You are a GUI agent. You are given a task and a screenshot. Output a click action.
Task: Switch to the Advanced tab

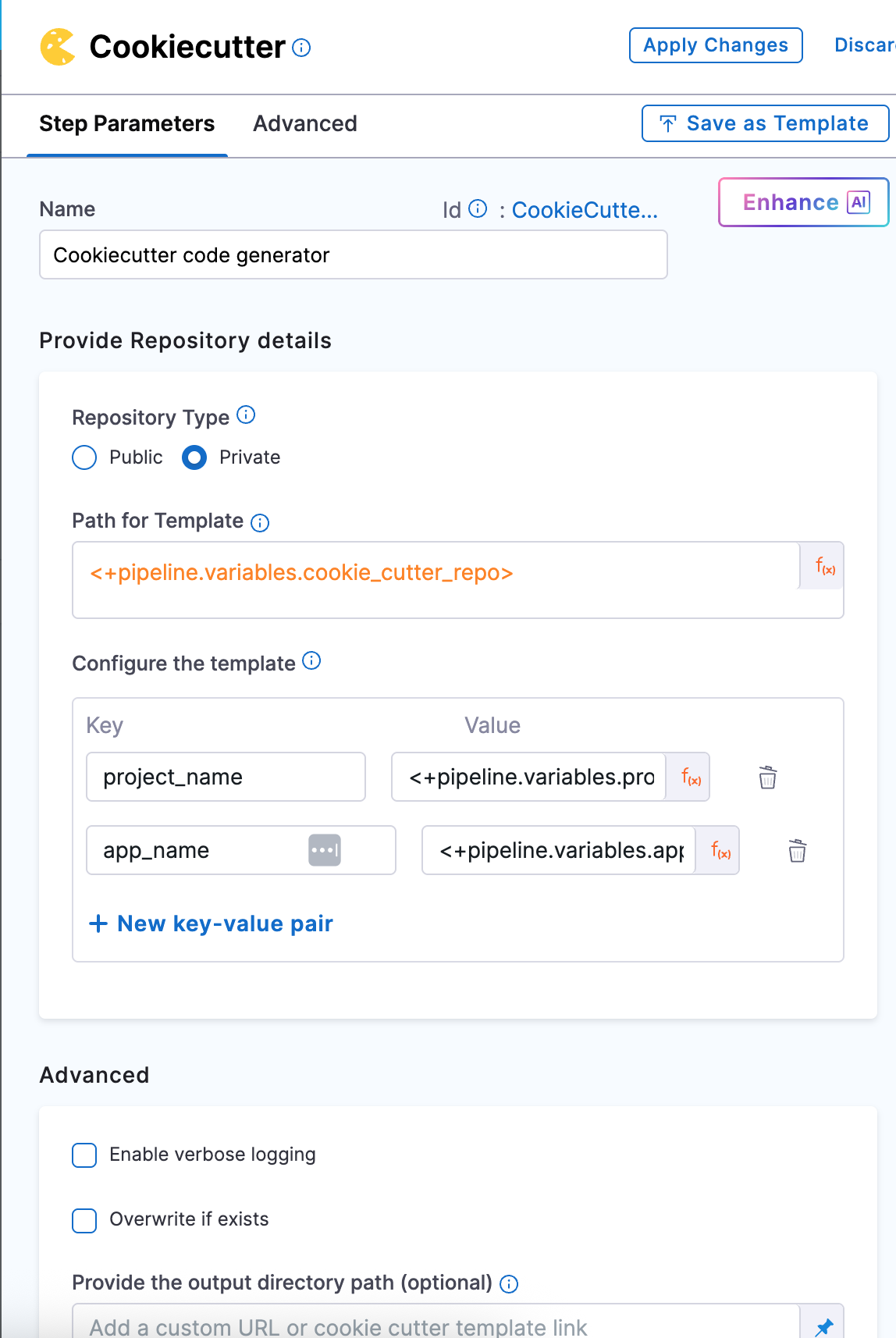pyautogui.click(x=304, y=123)
